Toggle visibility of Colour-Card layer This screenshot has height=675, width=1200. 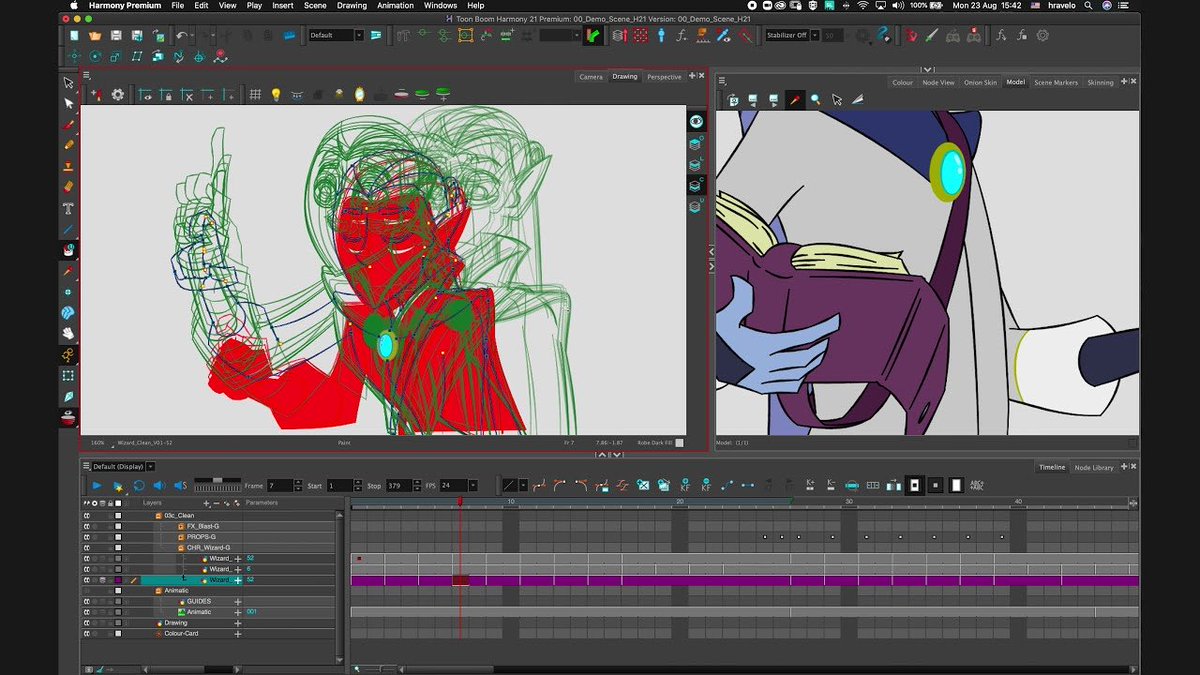87,634
